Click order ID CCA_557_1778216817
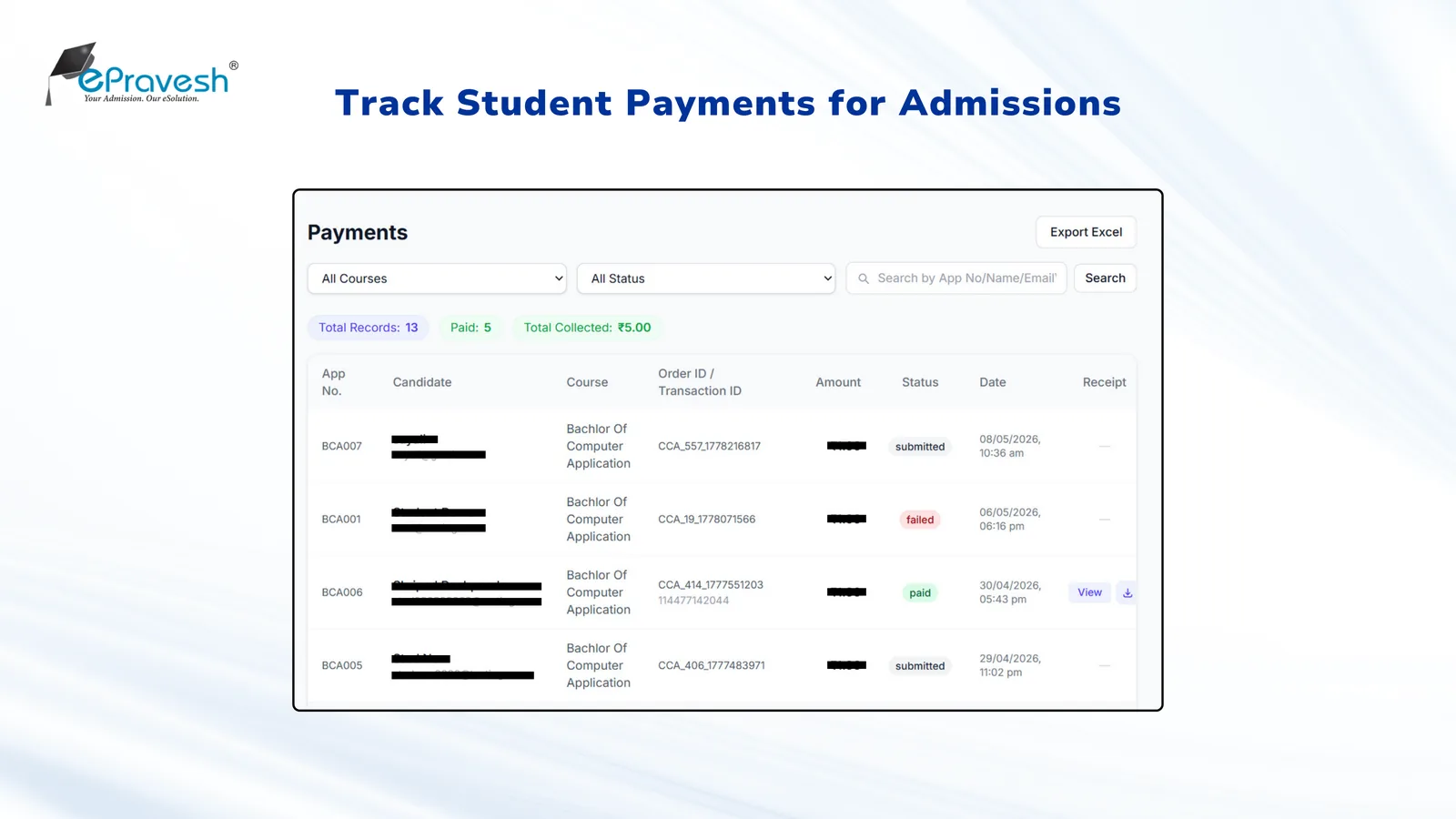The height and width of the screenshot is (819, 1456). click(x=710, y=446)
